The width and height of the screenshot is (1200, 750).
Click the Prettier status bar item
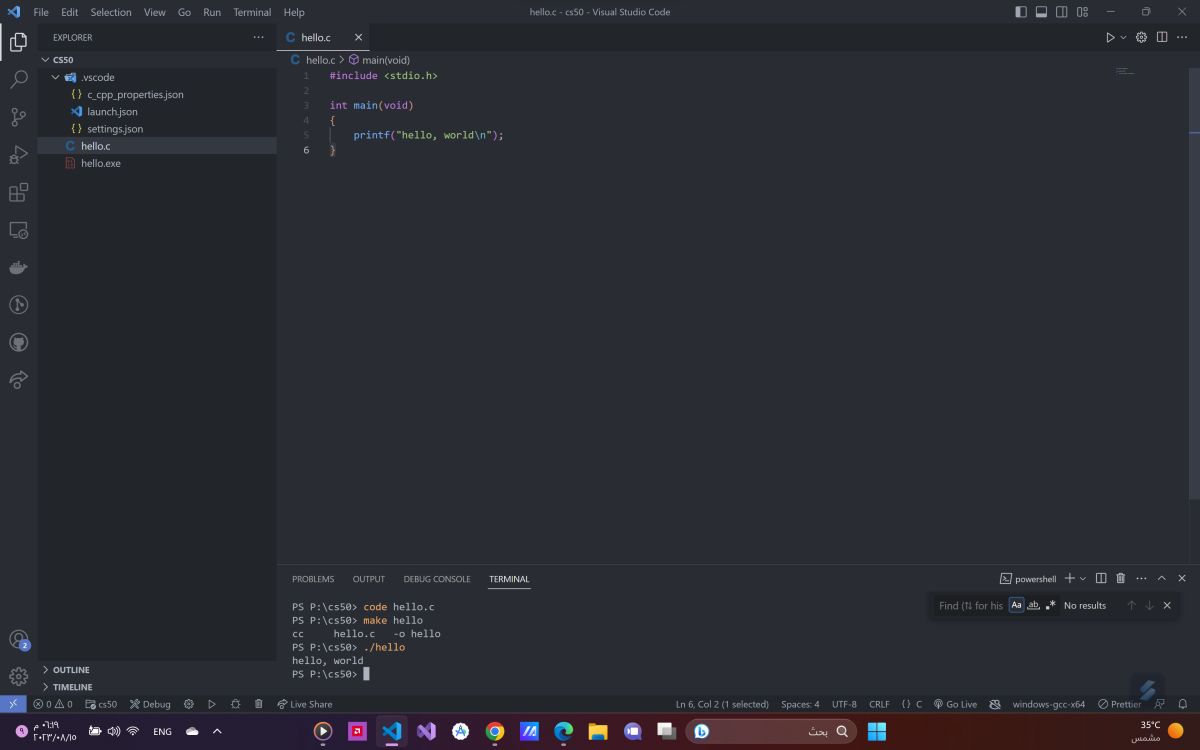pos(1119,704)
